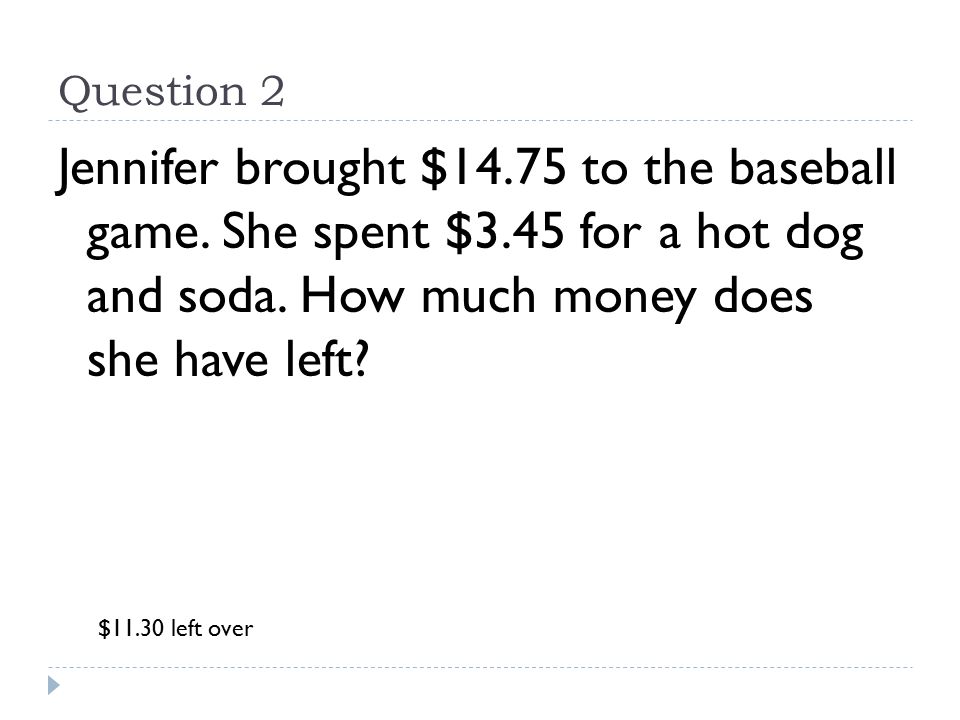This screenshot has width=960, height=720.
Task: Click the word "How" in the third line
Action: tap(353, 295)
